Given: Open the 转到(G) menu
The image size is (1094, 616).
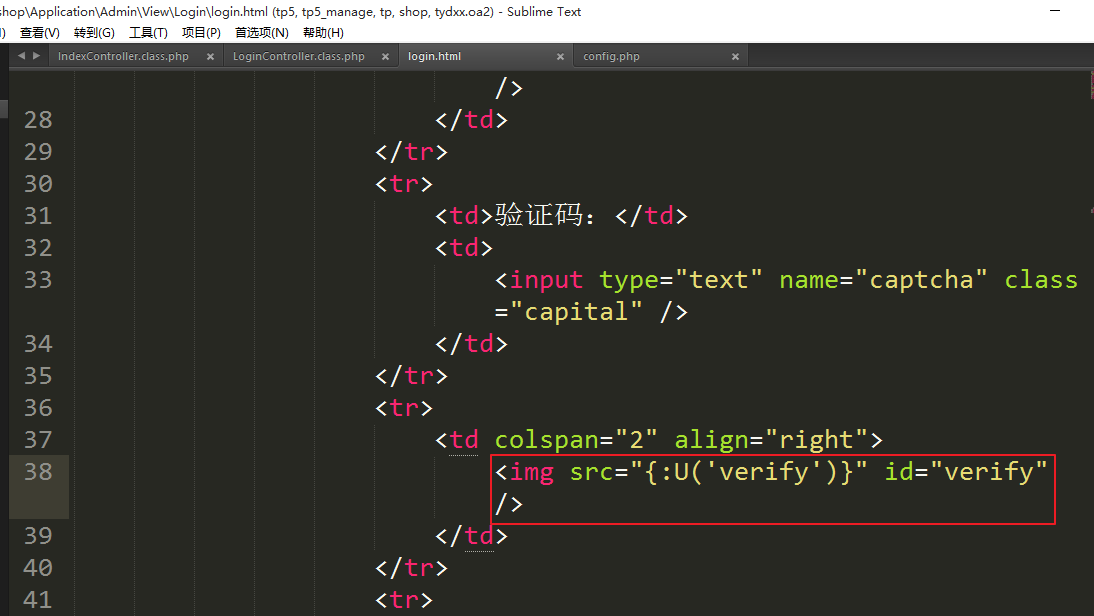Looking at the screenshot, I should (94, 33).
